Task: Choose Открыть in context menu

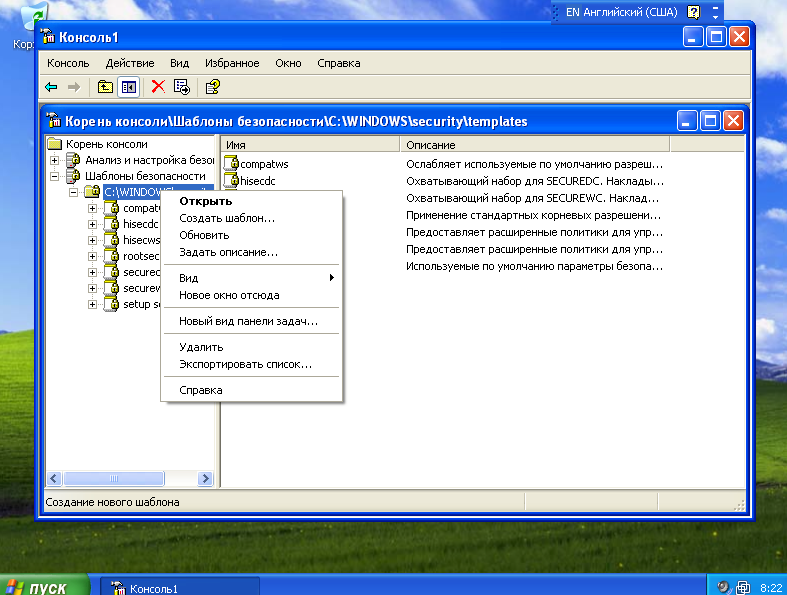Action: [x=251, y=201]
